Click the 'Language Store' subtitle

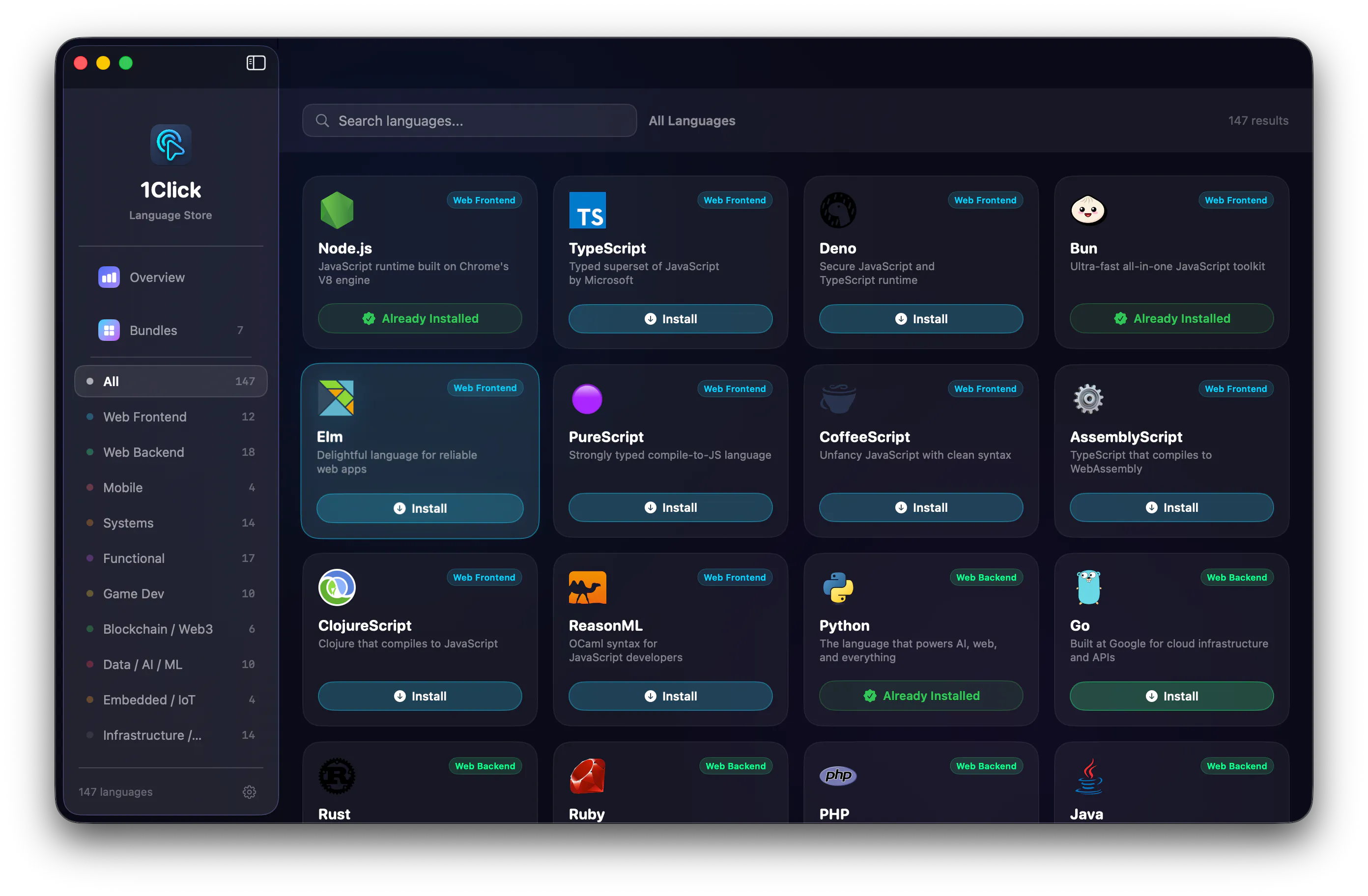(171, 215)
